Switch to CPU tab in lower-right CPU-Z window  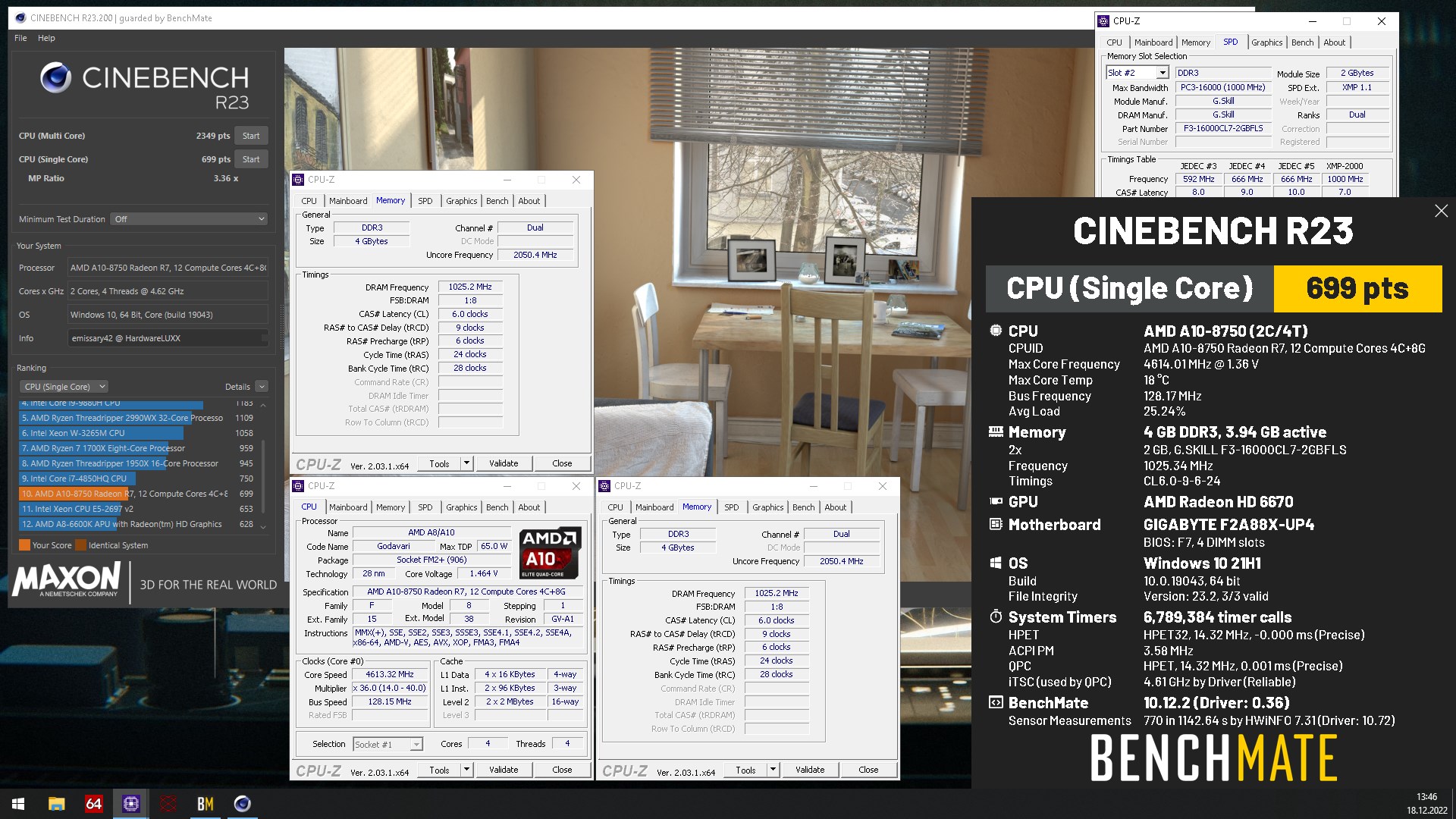pos(616,507)
